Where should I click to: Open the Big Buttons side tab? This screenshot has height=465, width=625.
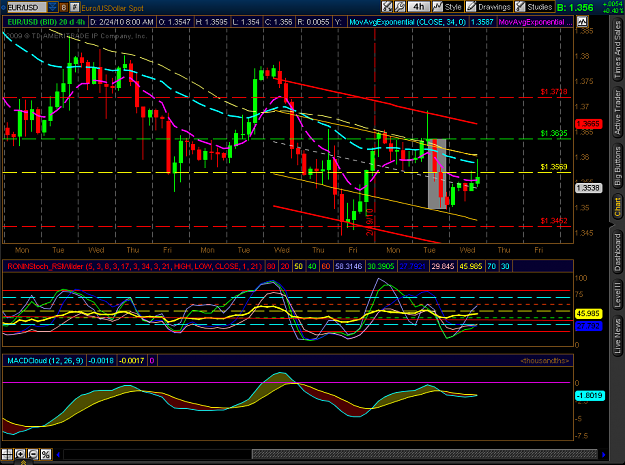pyautogui.click(x=617, y=166)
